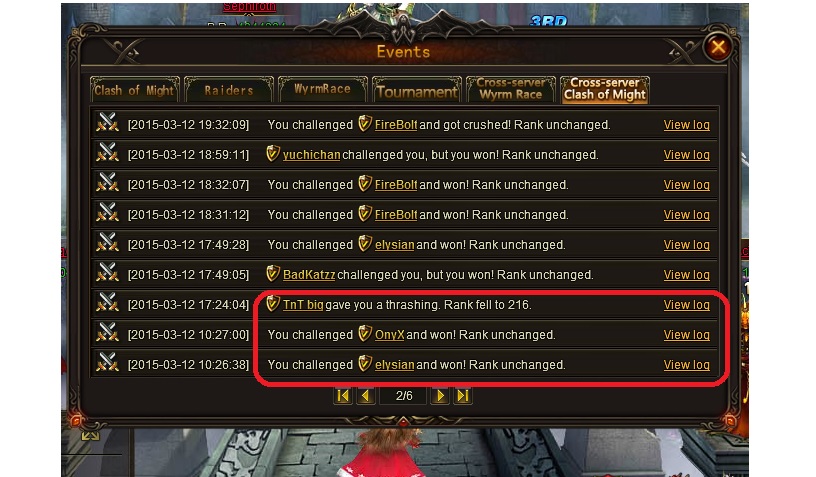View log of yuchichan challenge
816x477 pixels.
[x=686, y=155]
